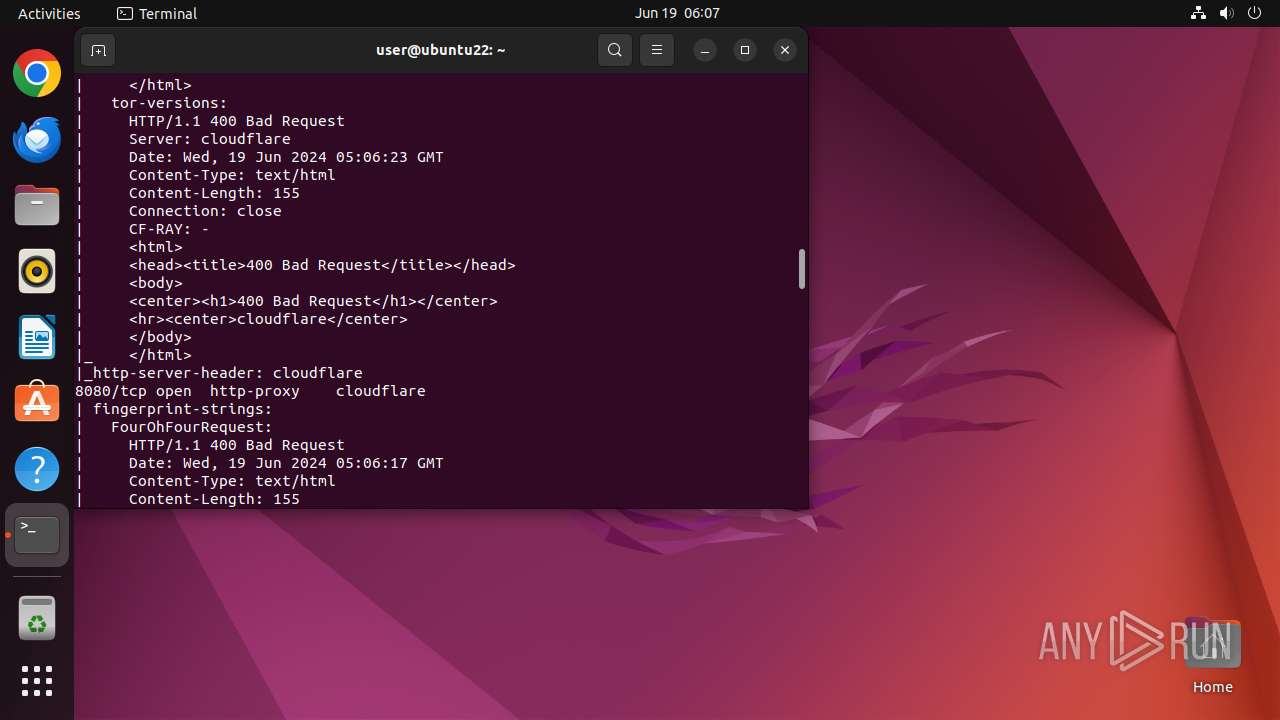Open the Files manager from dock
Image resolution: width=1280 pixels, height=720 pixels.
(37, 205)
